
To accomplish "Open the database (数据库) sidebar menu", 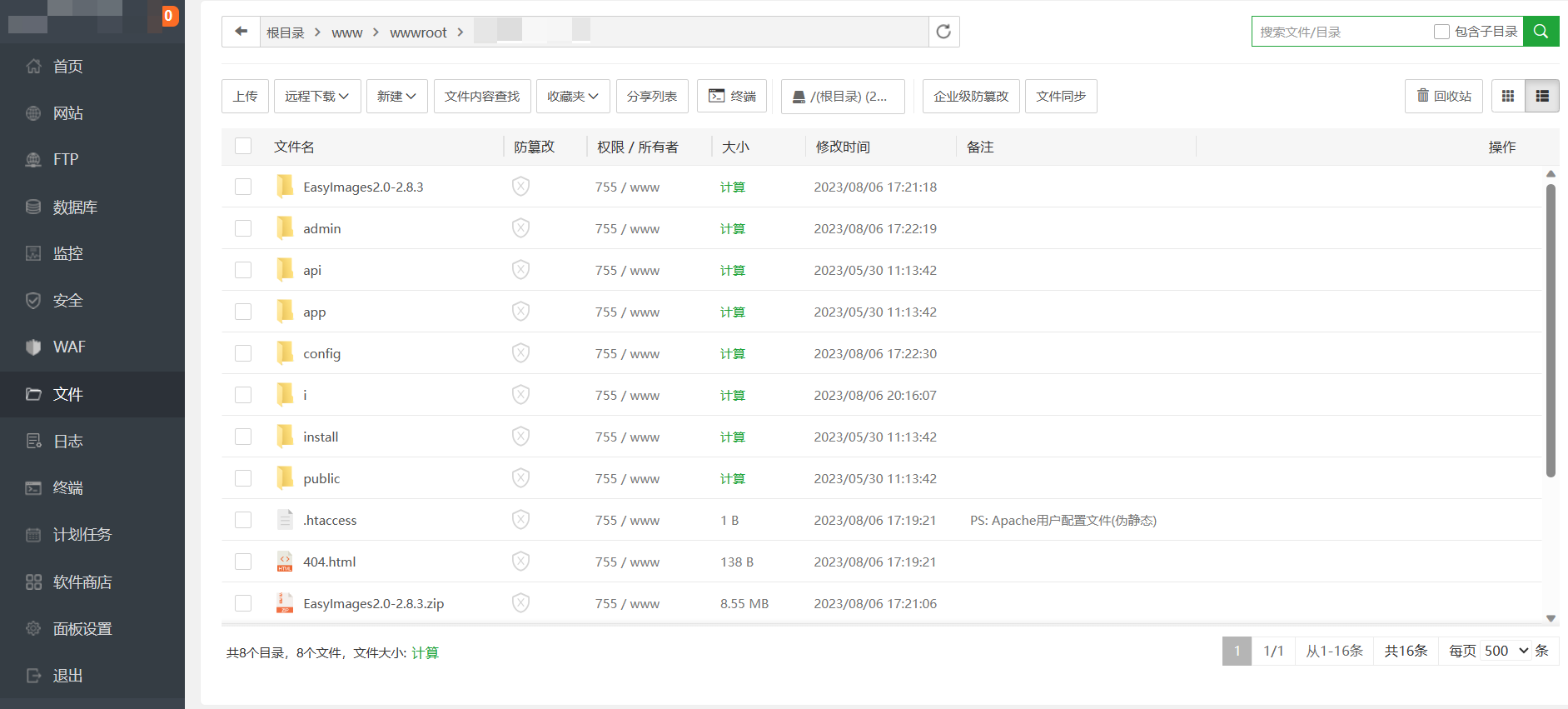I will tap(75, 207).
